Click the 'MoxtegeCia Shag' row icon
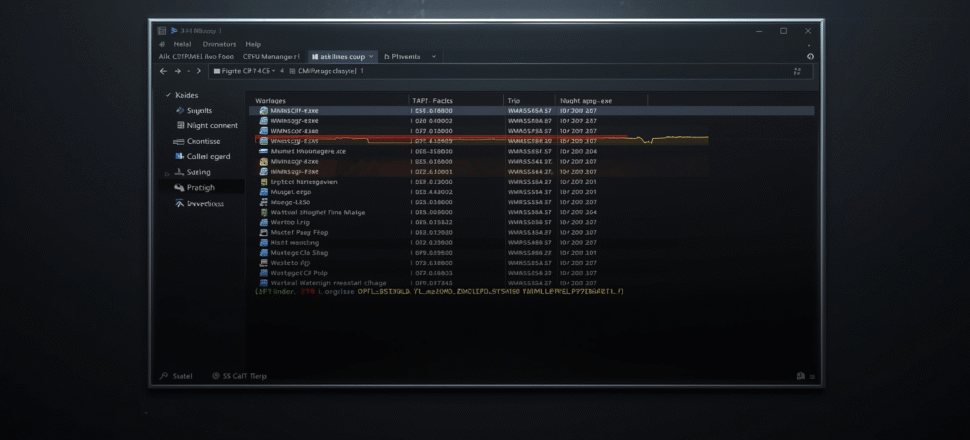This screenshot has height=440, width=970. pos(264,252)
